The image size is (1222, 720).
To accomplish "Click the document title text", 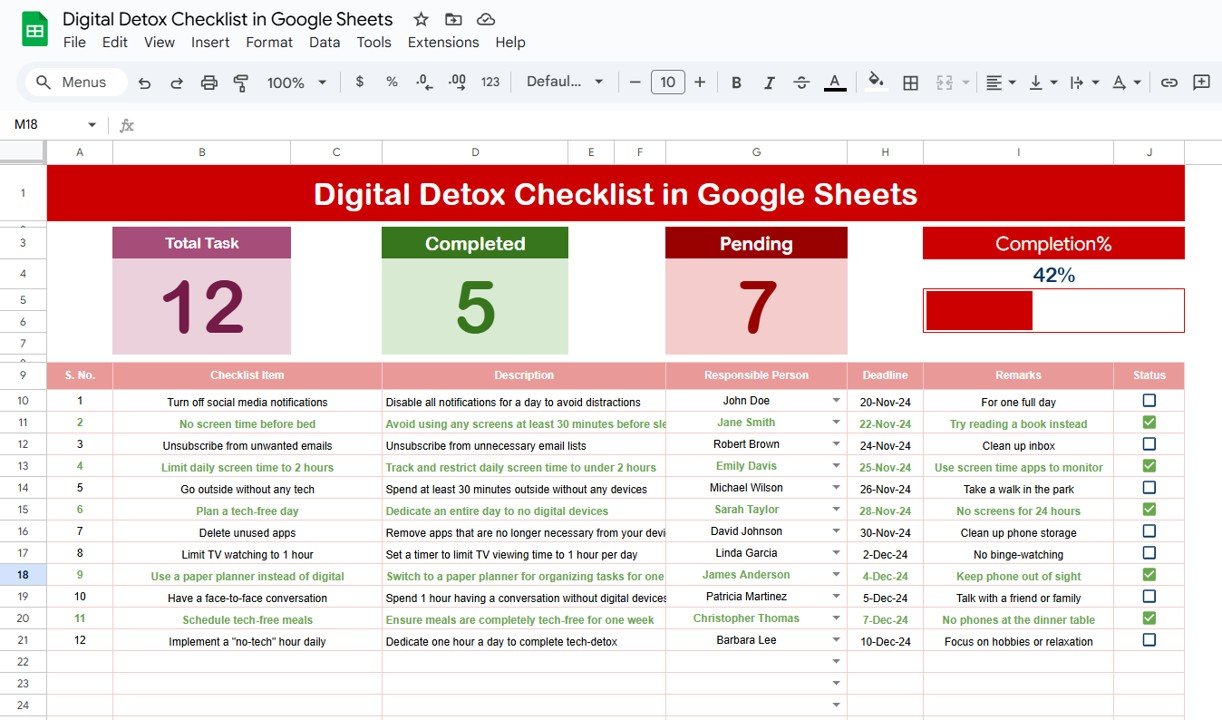I will point(228,19).
